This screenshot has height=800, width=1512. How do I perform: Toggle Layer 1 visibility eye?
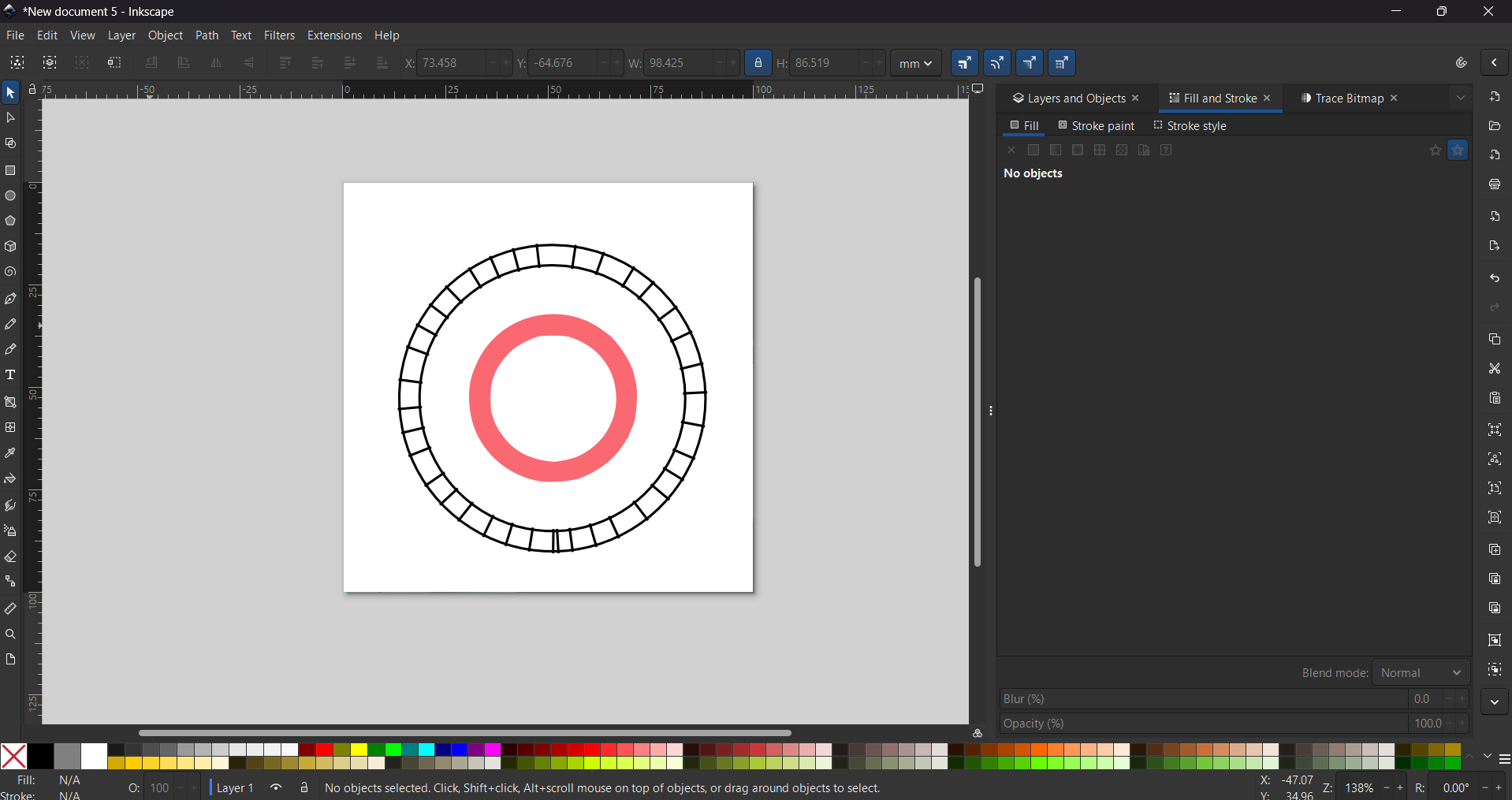click(276, 787)
